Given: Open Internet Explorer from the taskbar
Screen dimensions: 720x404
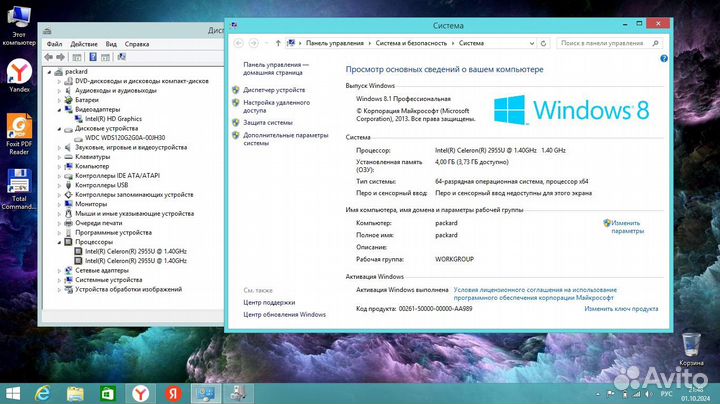Looking at the screenshot, I should point(43,393).
